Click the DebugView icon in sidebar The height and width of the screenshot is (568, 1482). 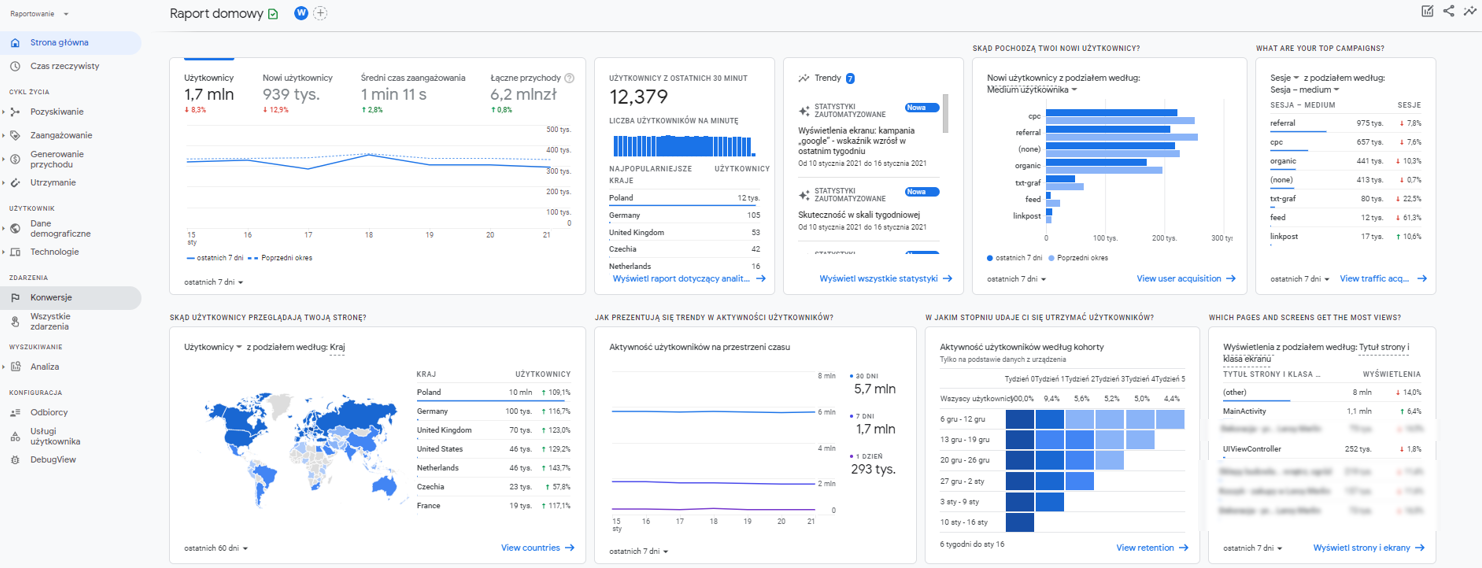(15, 460)
